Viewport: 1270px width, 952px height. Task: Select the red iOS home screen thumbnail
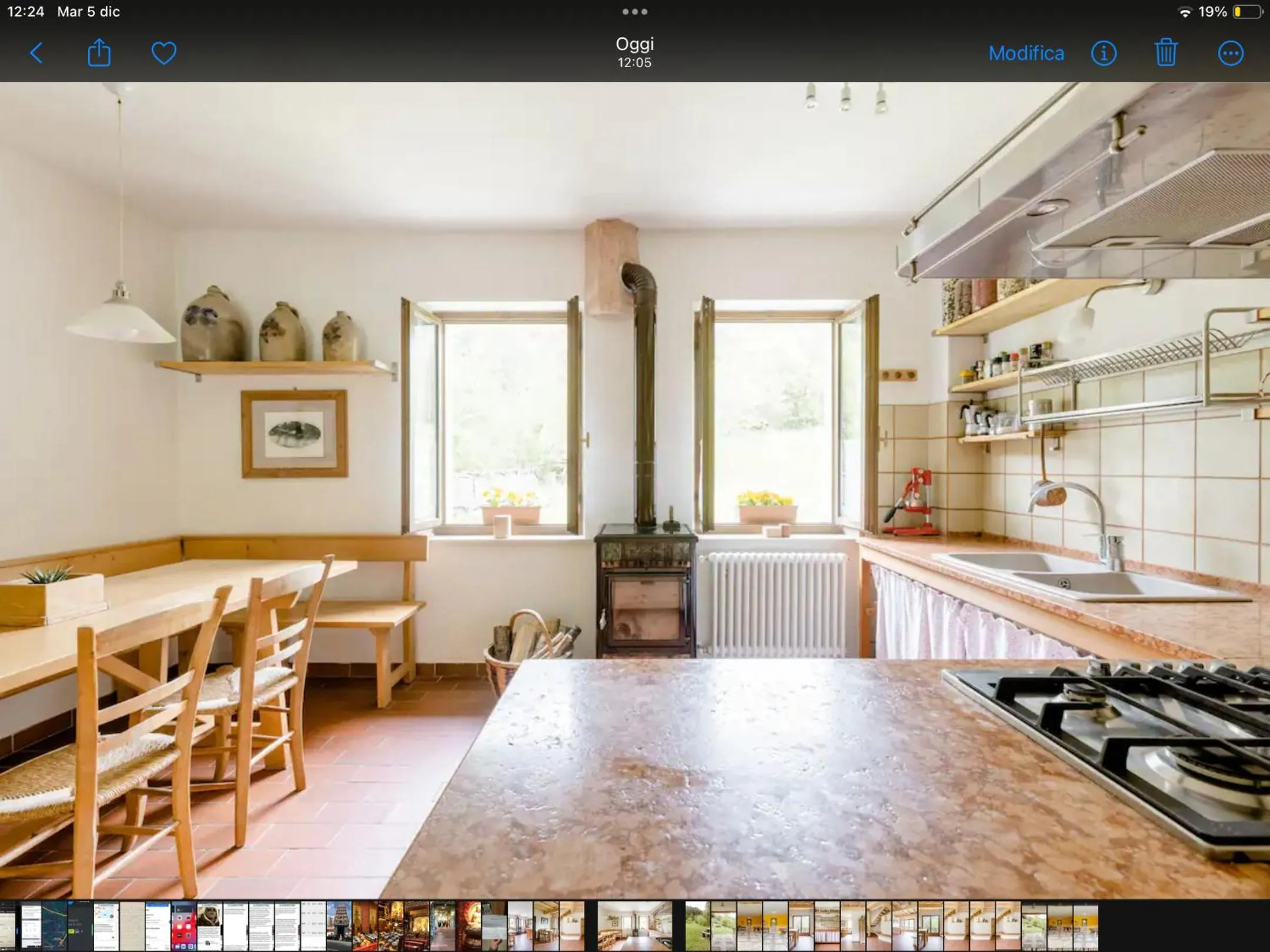[184, 926]
